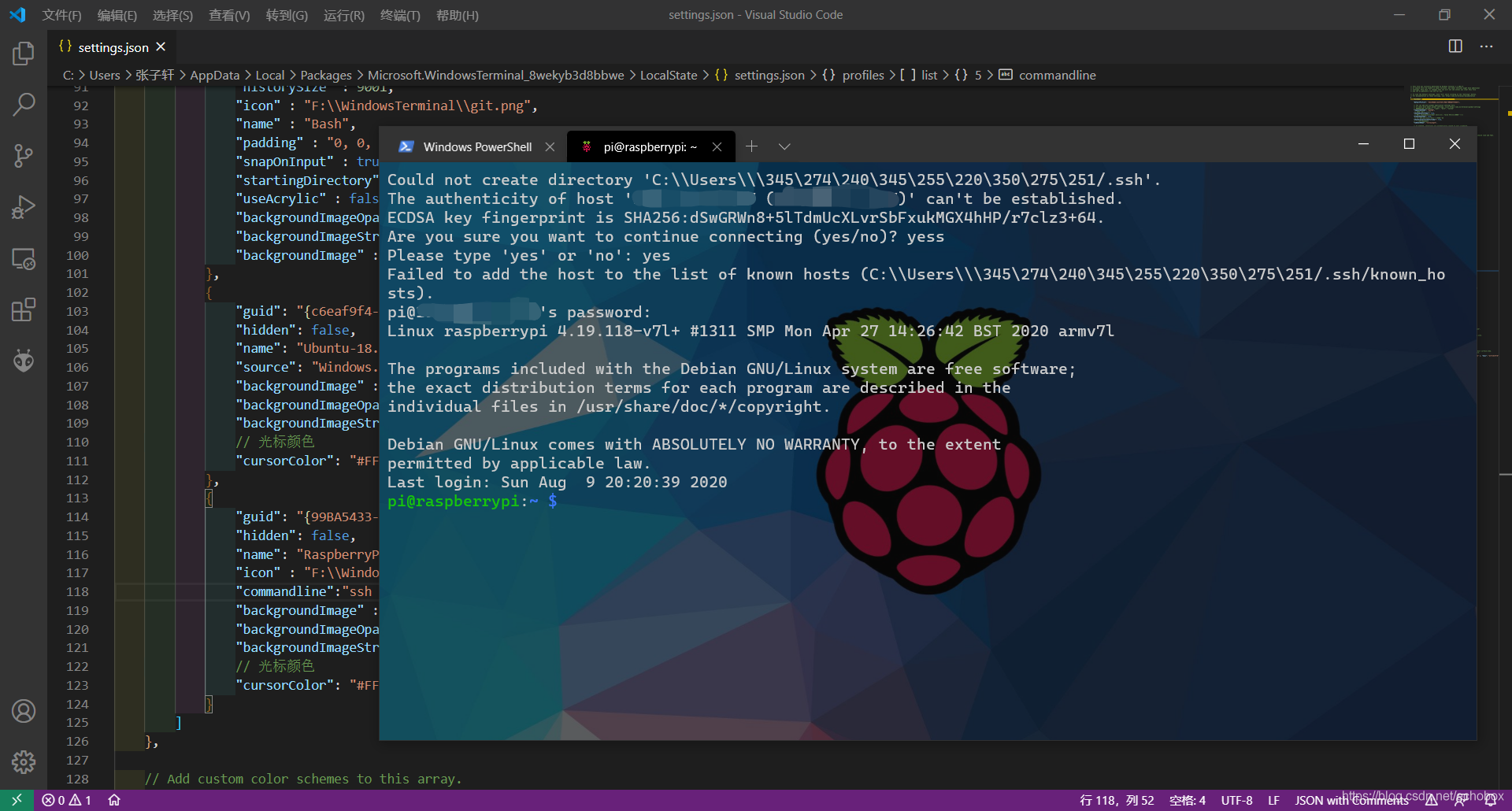The image size is (1512, 811).
Task: Close the Windows PowerShell terminal tab
Action: tap(550, 146)
